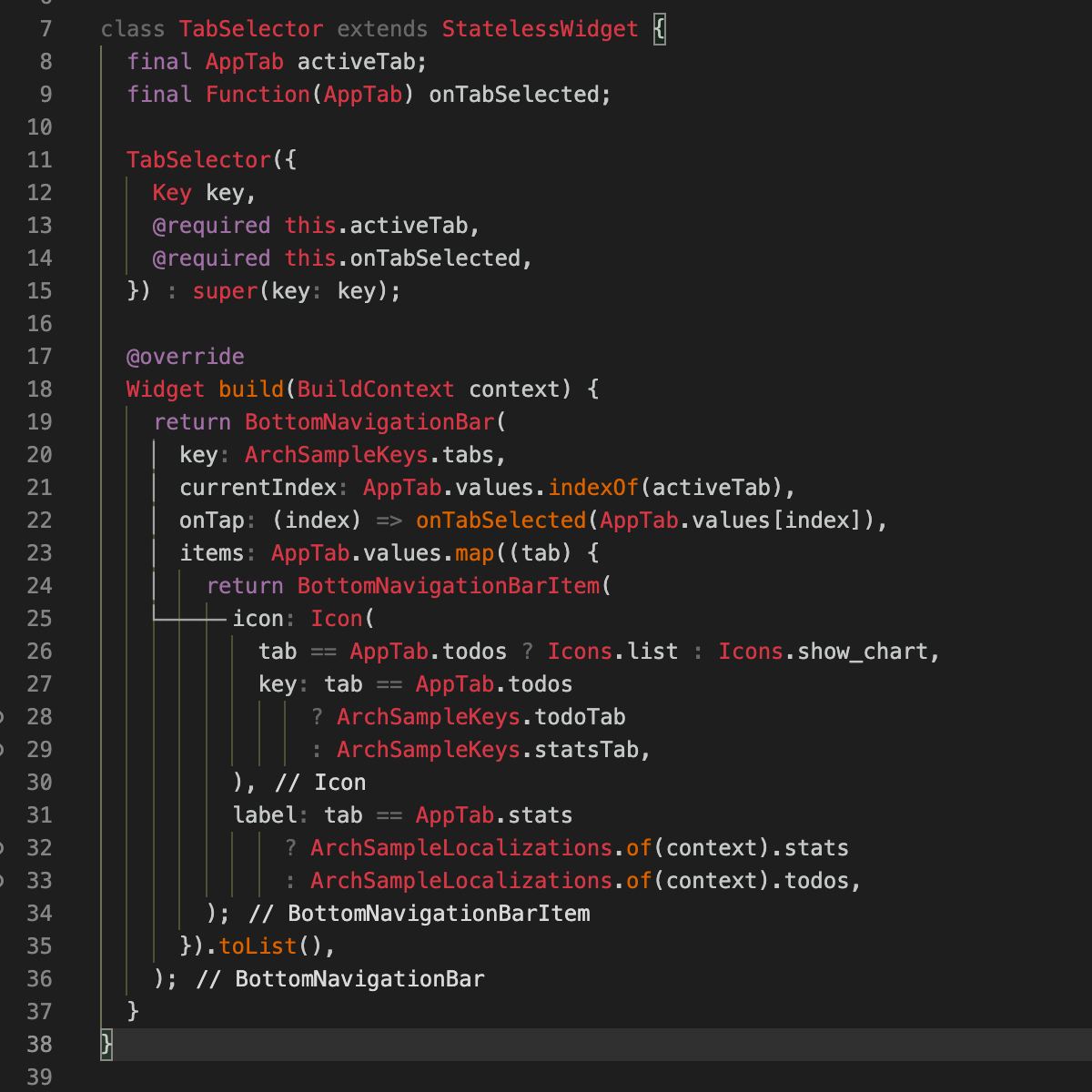
Task: Click the "// BottomNavigationBar" comment on line 36
Action: 339,979
